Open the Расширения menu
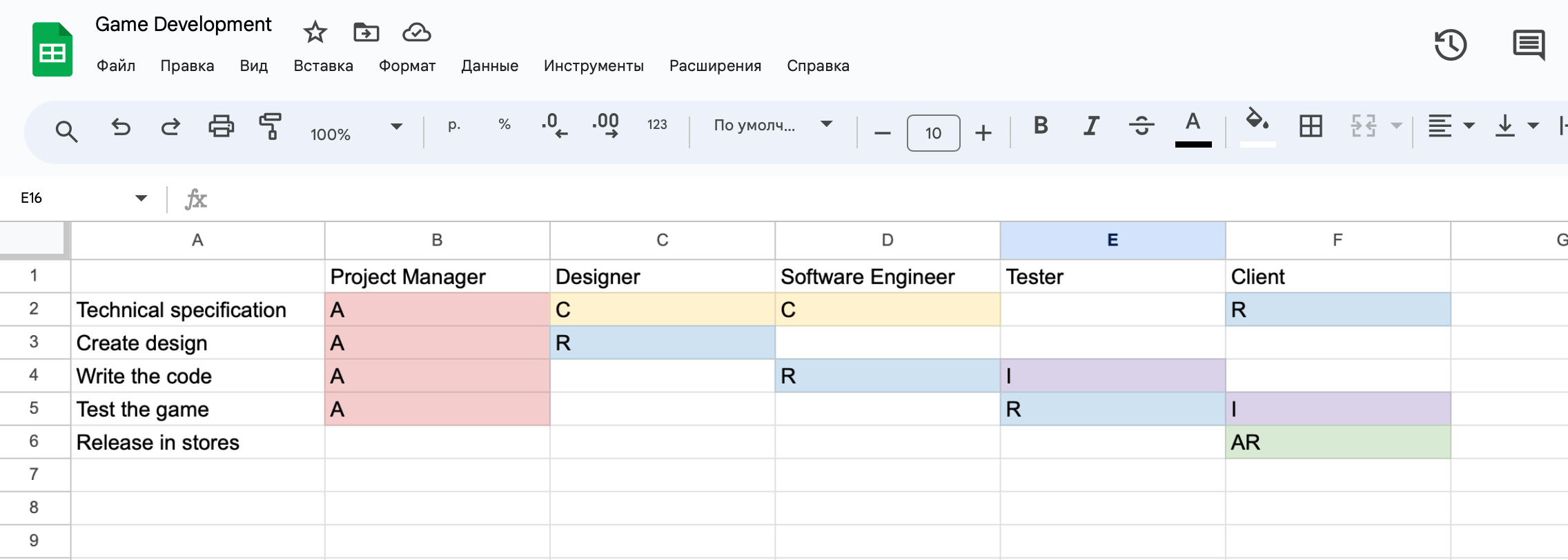 (x=715, y=66)
